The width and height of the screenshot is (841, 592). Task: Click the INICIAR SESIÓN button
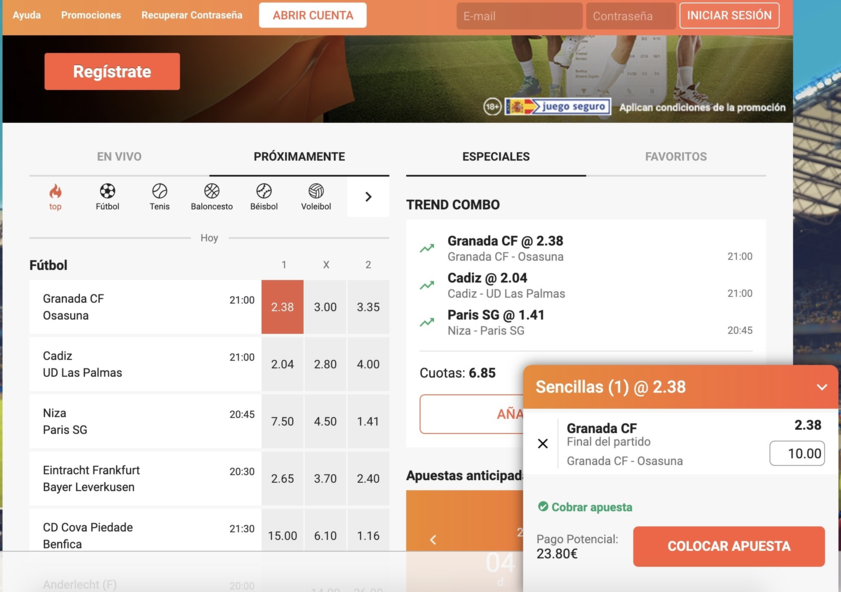point(729,16)
